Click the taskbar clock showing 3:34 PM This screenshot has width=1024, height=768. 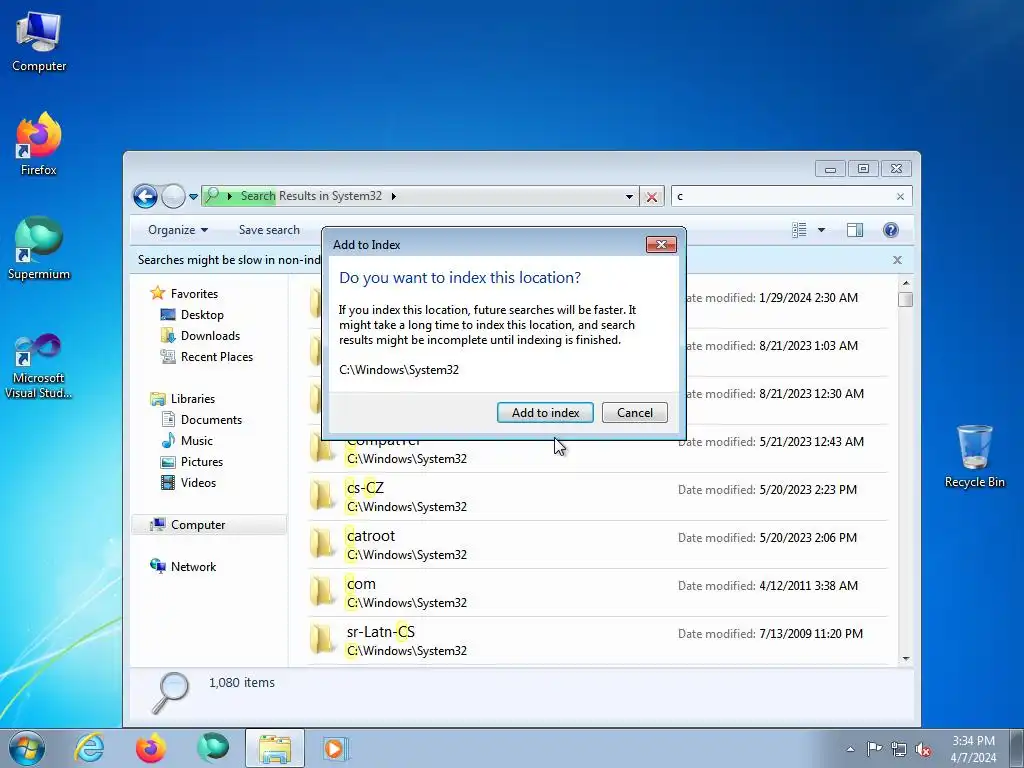973,749
